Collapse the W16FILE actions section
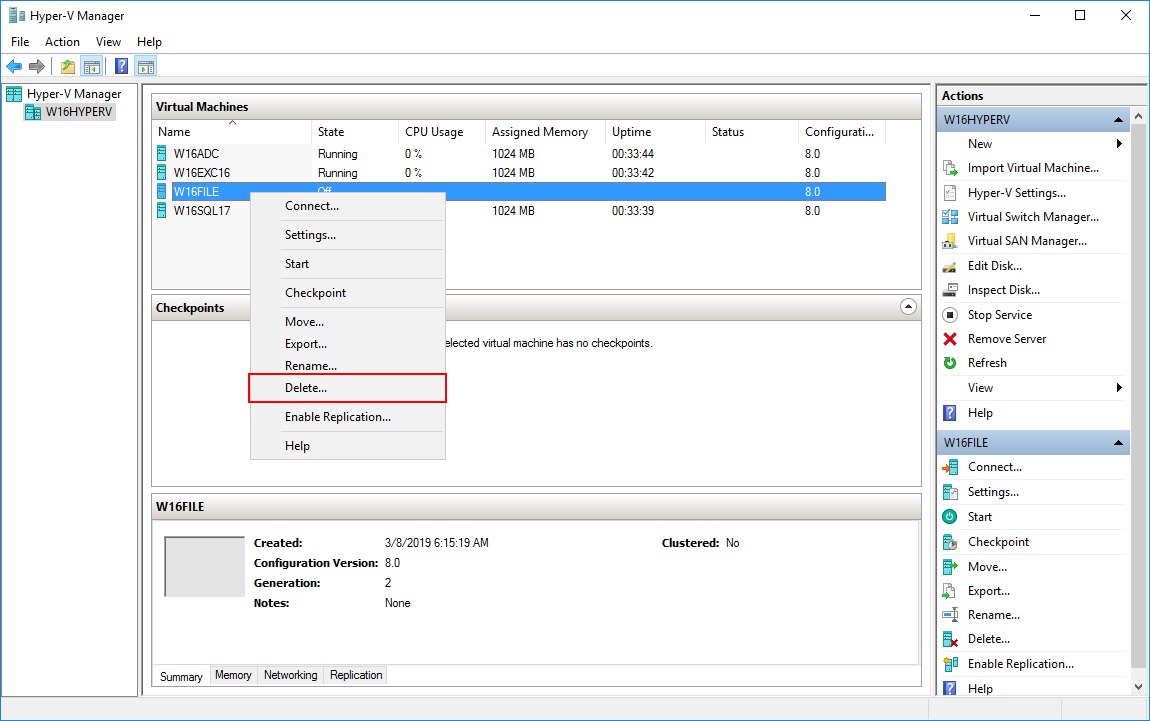The width and height of the screenshot is (1150, 721). point(1118,442)
